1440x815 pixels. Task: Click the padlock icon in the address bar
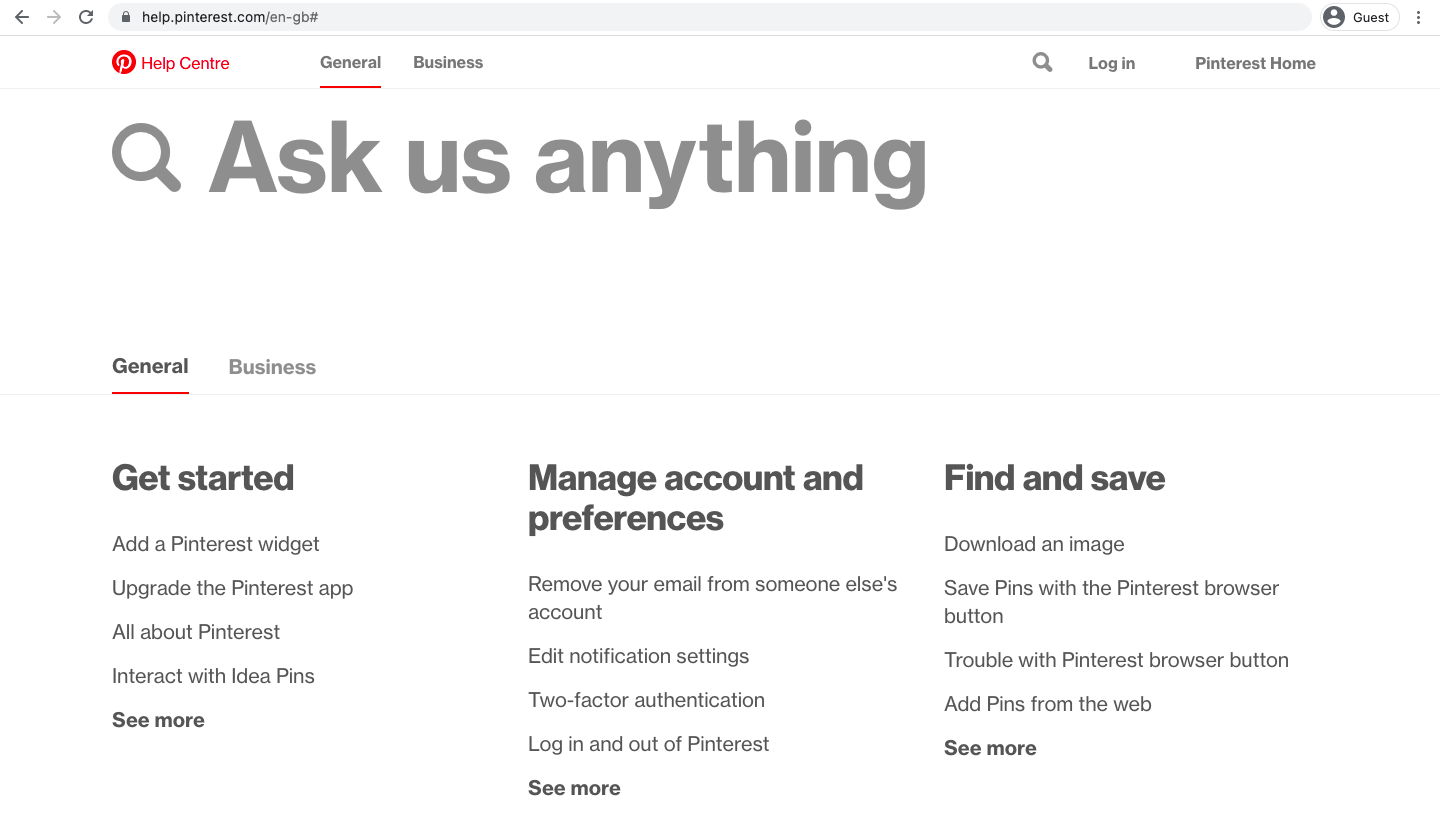[x=125, y=16]
